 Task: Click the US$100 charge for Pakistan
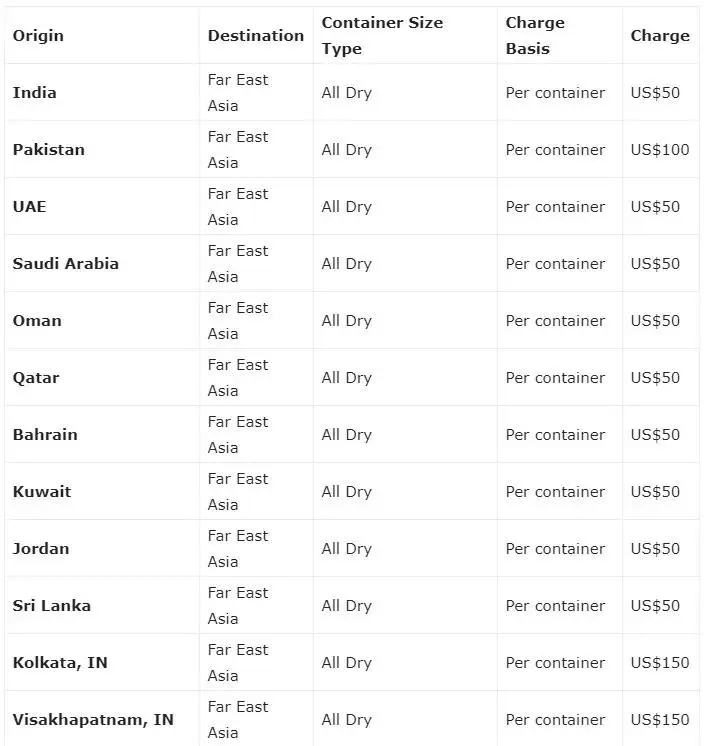659,149
